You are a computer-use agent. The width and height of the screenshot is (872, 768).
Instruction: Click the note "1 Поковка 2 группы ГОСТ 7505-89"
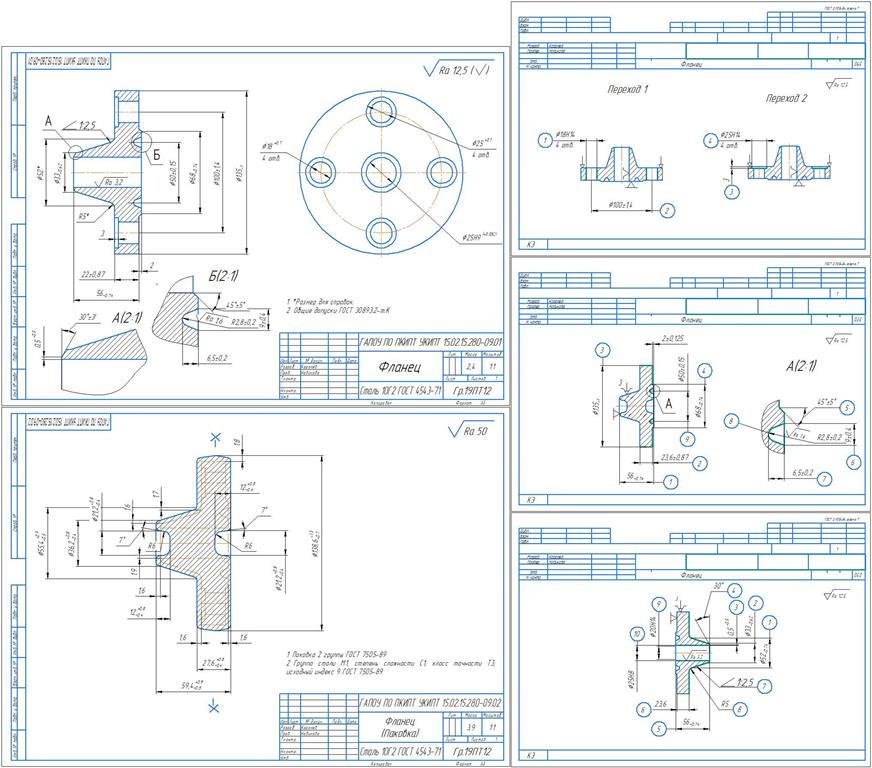pyautogui.click(x=336, y=655)
